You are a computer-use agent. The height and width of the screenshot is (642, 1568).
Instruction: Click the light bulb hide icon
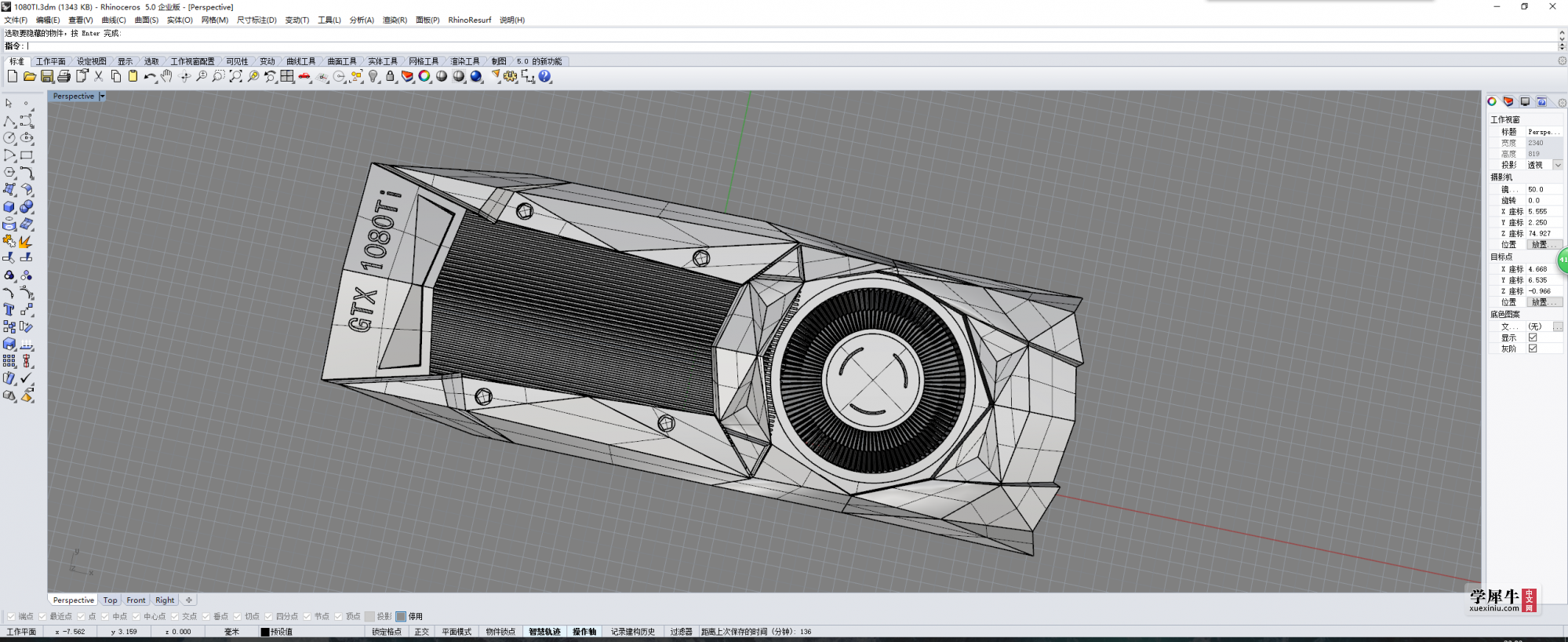point(373,76)
